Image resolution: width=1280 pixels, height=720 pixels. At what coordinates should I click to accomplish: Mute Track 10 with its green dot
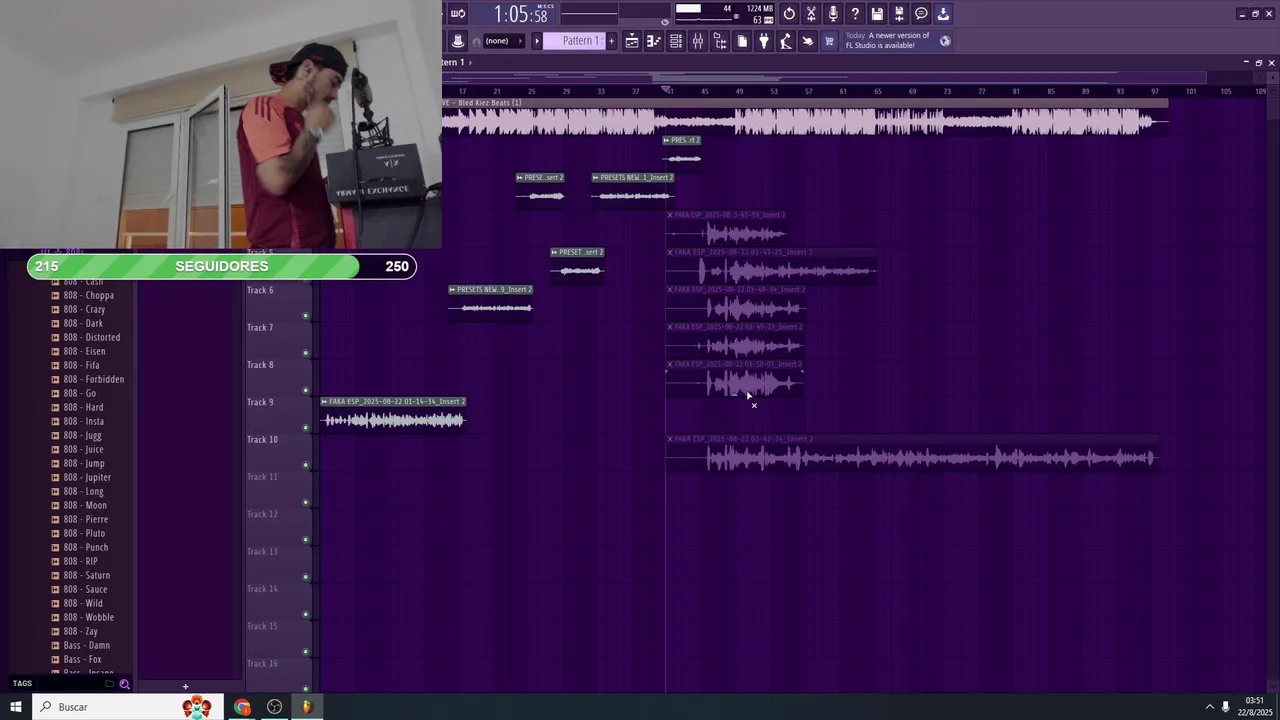[x=305, y=465]
